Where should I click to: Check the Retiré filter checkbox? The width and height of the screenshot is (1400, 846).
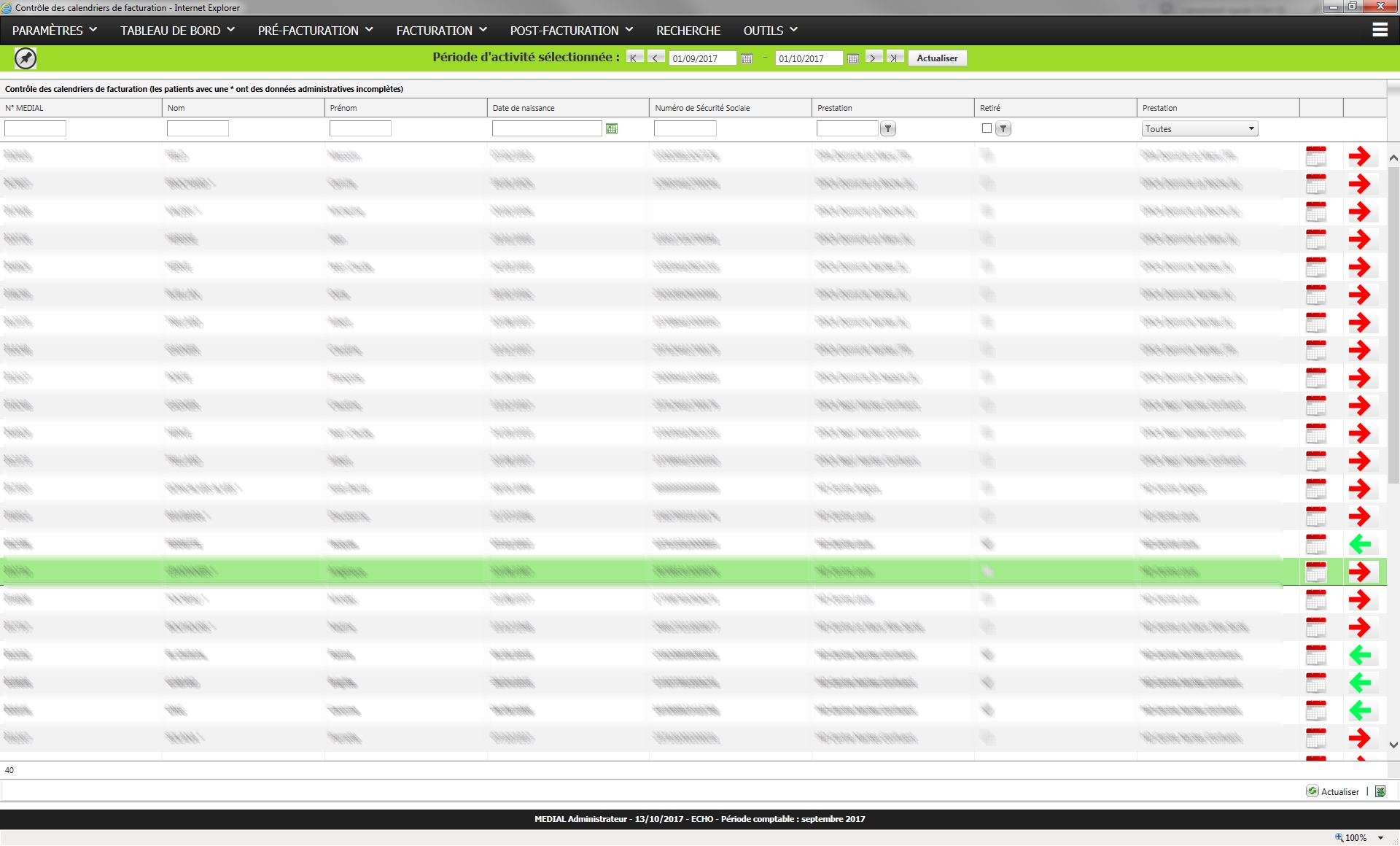click(x=987, y=128)
